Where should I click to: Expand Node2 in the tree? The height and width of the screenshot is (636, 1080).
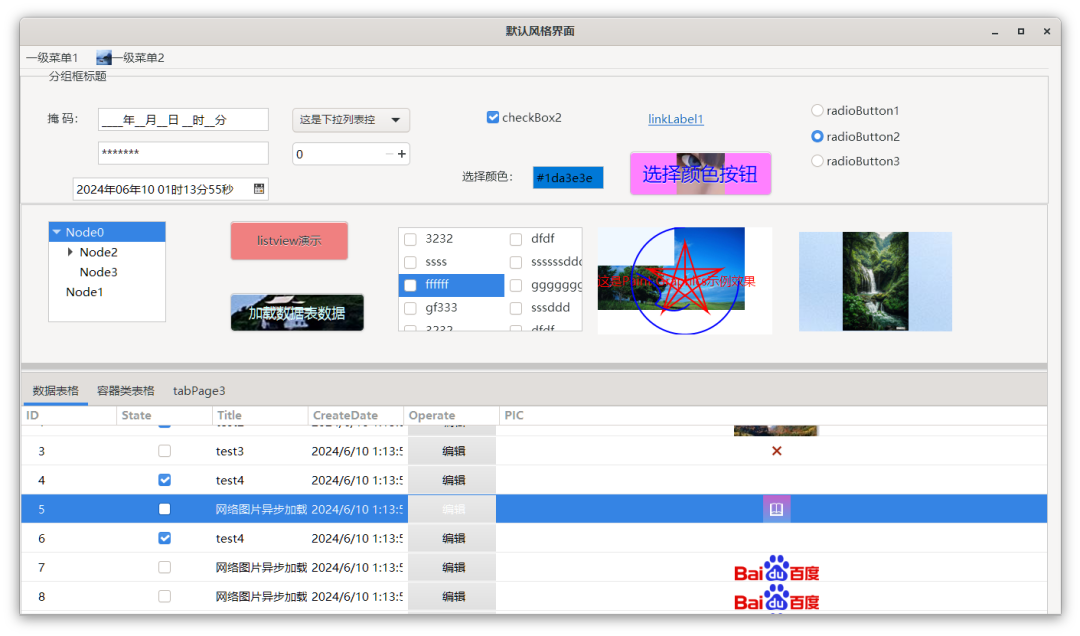[x=70, y=252]
